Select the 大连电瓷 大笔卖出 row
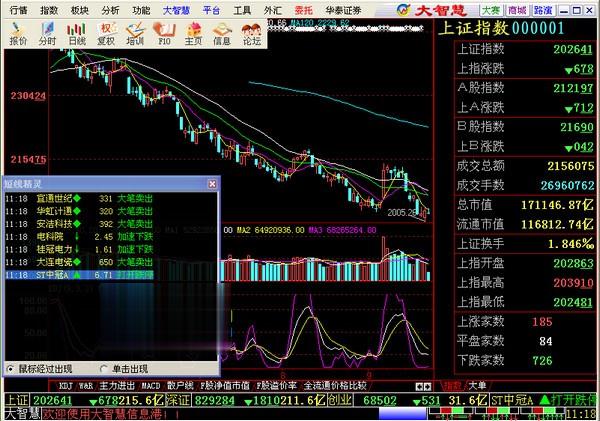 (79, 262)
